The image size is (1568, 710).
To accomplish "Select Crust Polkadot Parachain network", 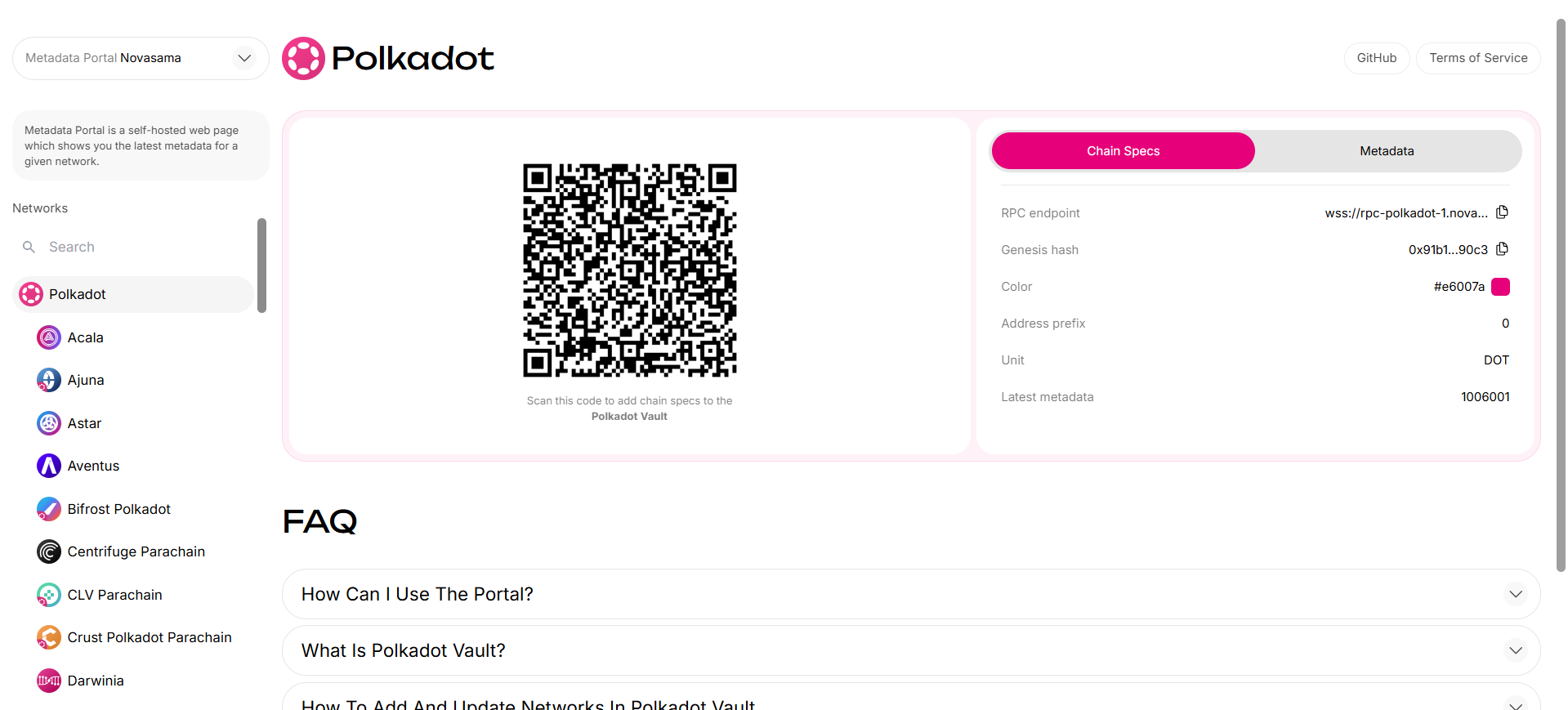I will 149,637.
